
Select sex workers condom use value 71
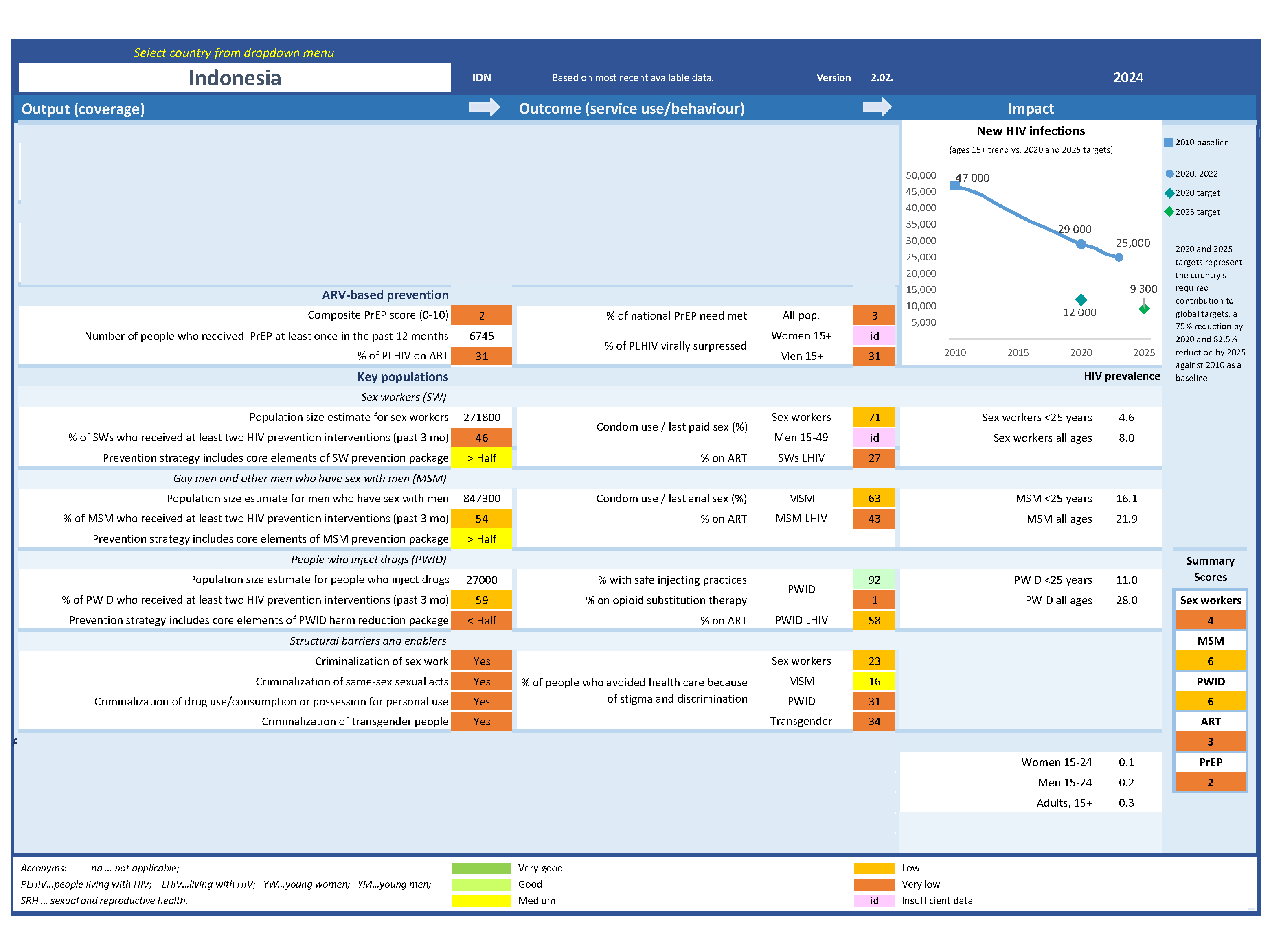pos(874,418)
